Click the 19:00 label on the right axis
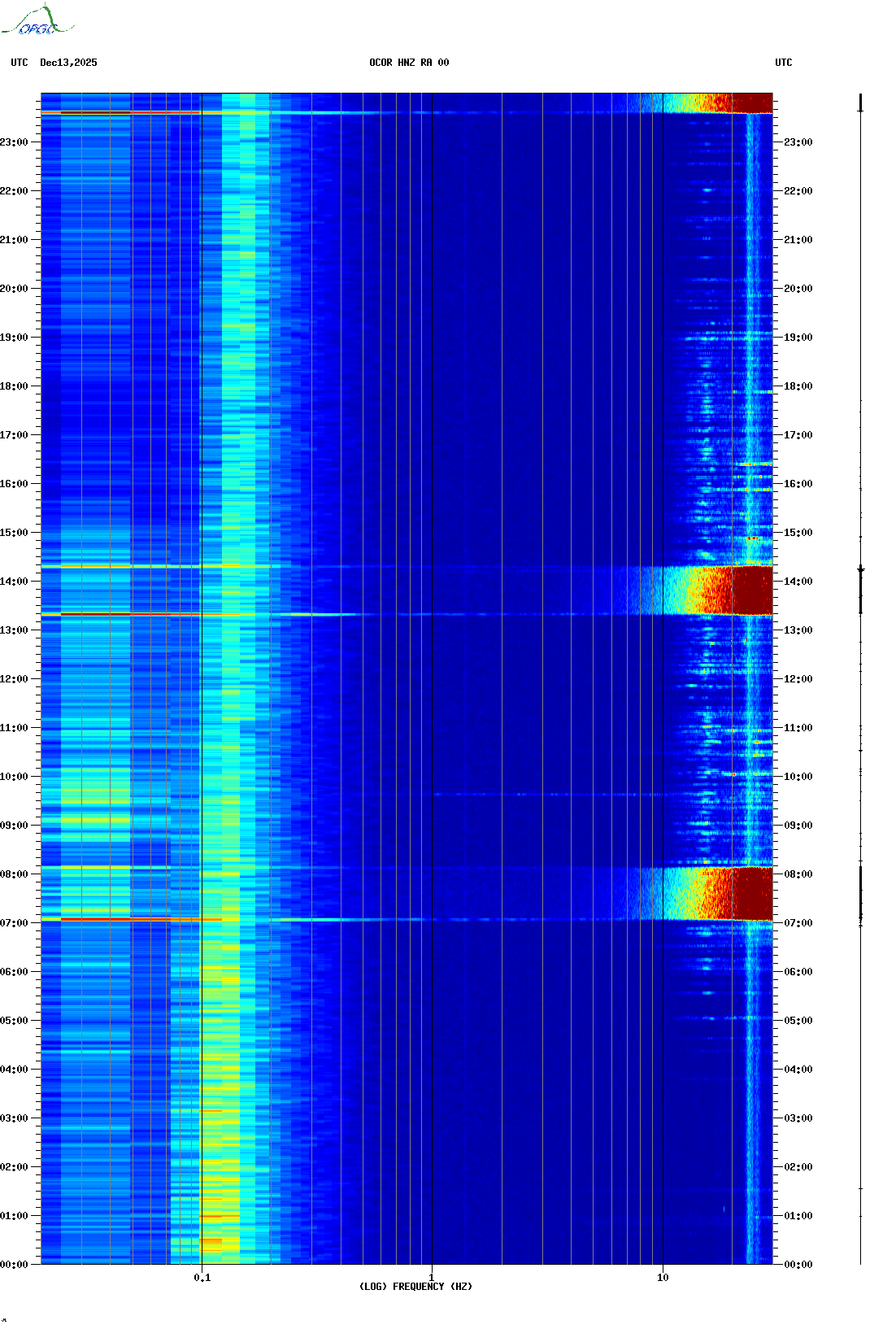The height and width of the screenshot is (1329, 896). click(798, 338)
